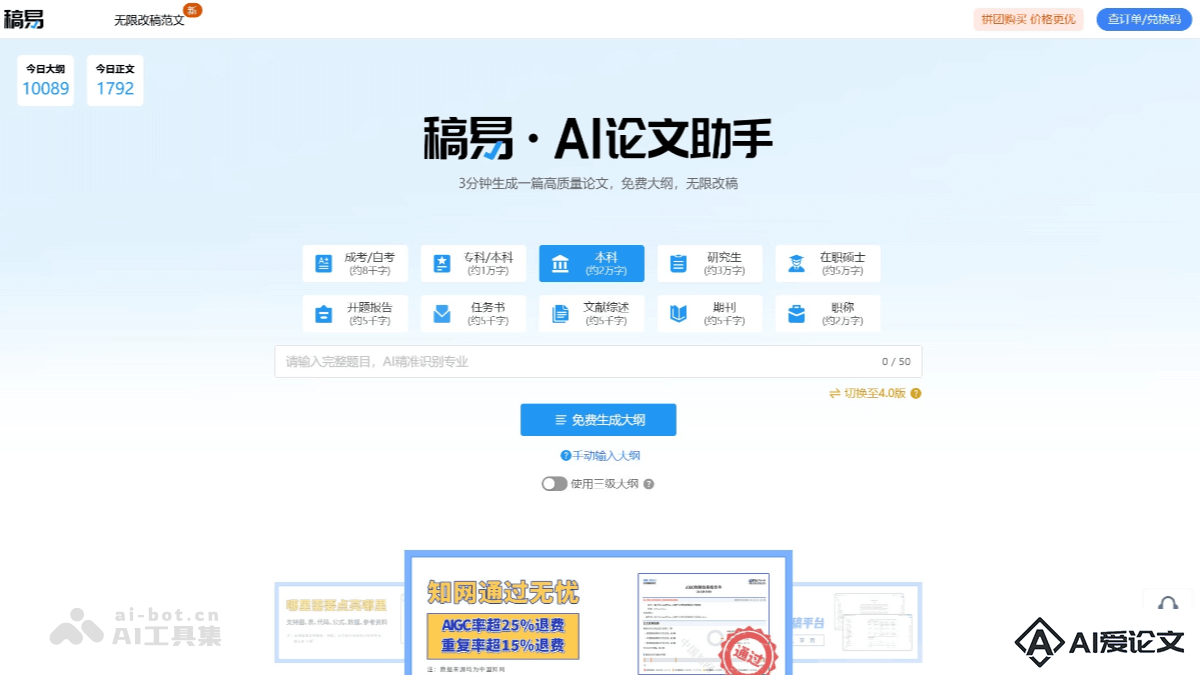Click the 文献综述 document icon
The image size is (1200, 675).
[560, 314]
